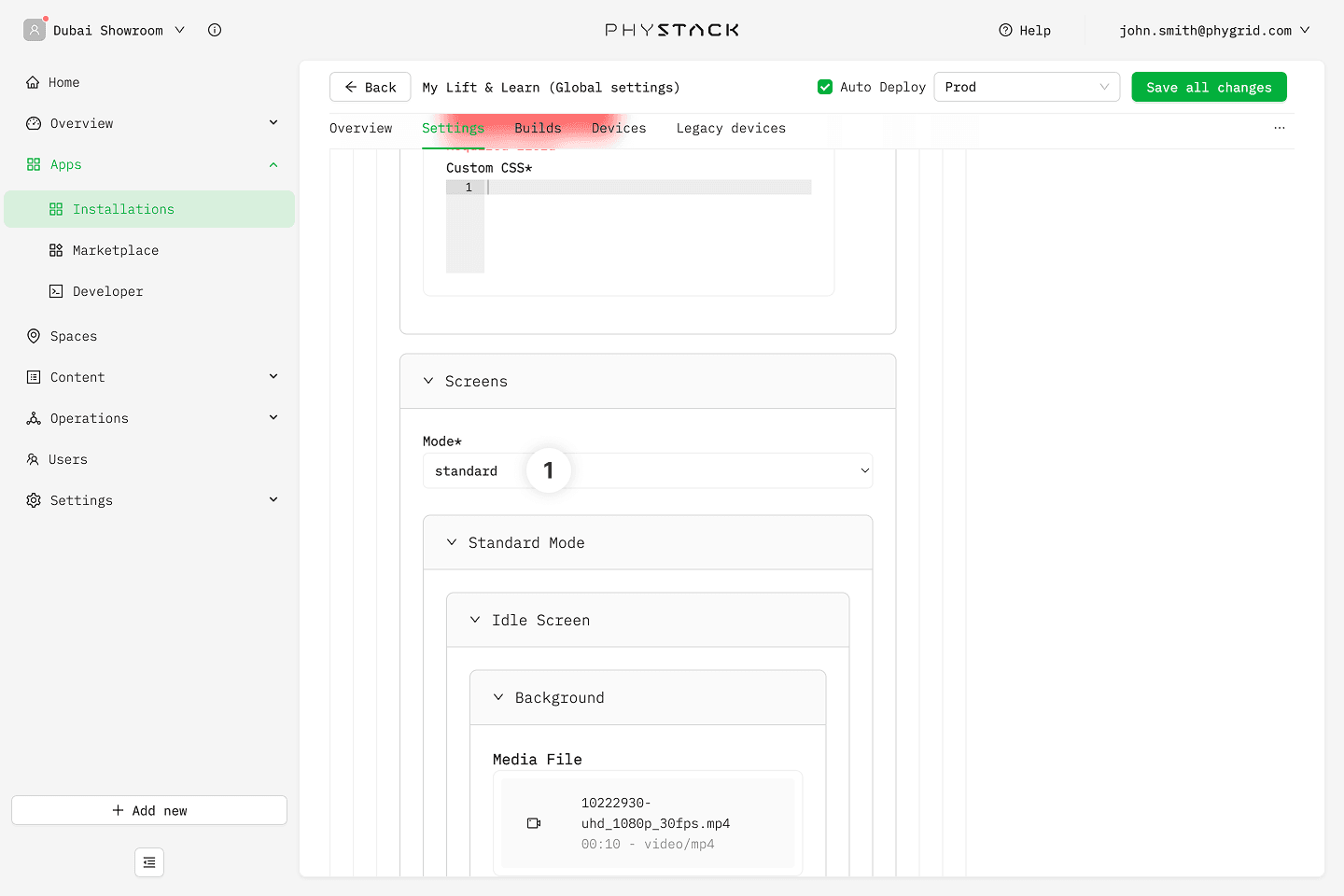
Task: Click the Help link
Action: tap(1025, 30)
